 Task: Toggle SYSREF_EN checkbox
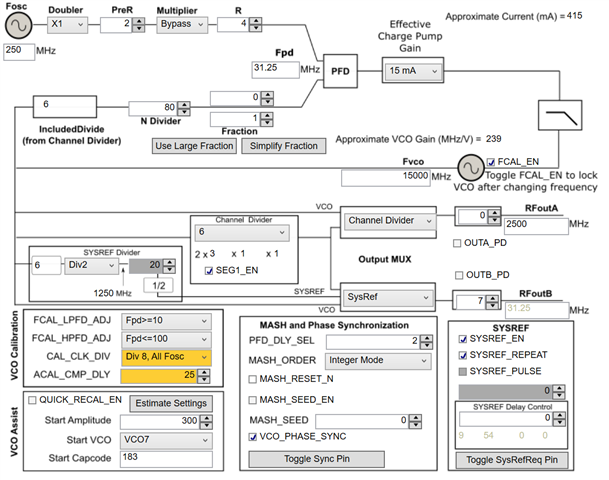pos(463,339)
